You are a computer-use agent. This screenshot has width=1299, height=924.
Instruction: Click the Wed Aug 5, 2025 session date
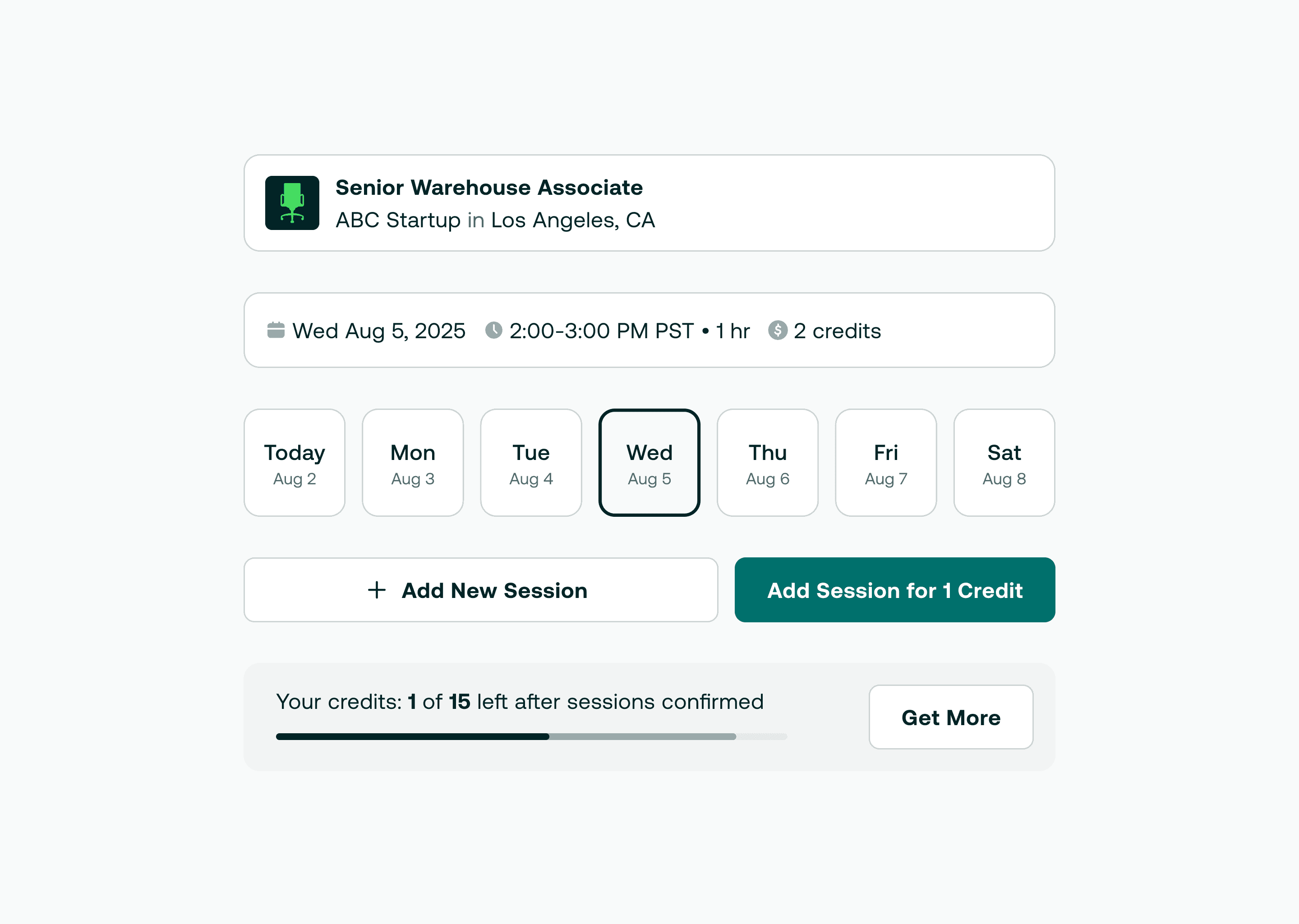pyautogui.click(x=379, y=331)
